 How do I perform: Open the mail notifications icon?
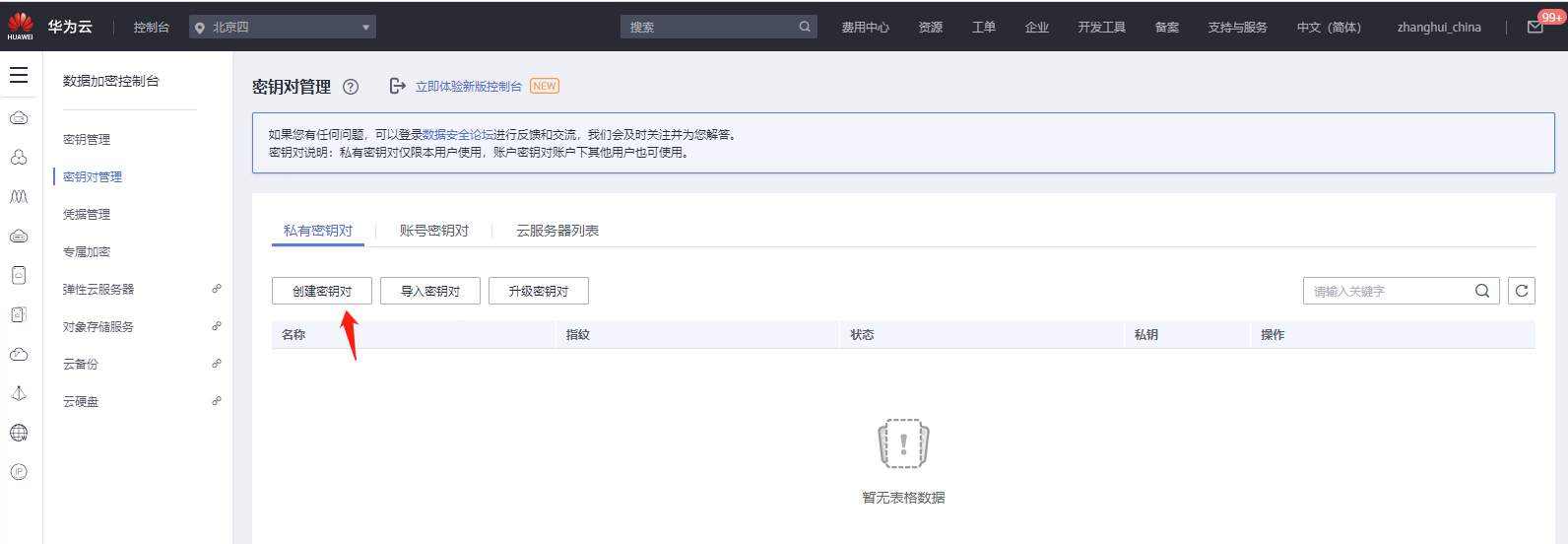1535,28
